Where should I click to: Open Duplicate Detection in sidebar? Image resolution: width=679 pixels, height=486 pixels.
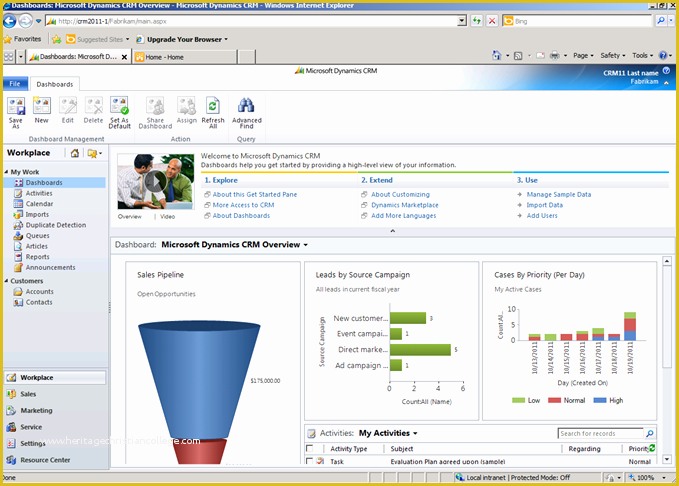tap(56, 225)
